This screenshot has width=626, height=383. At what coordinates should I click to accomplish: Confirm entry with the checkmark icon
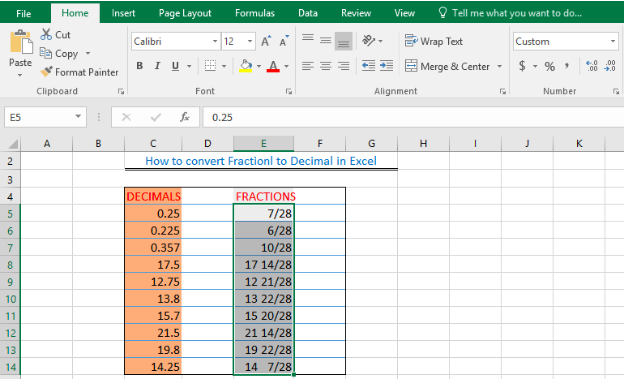coord(156,117)
